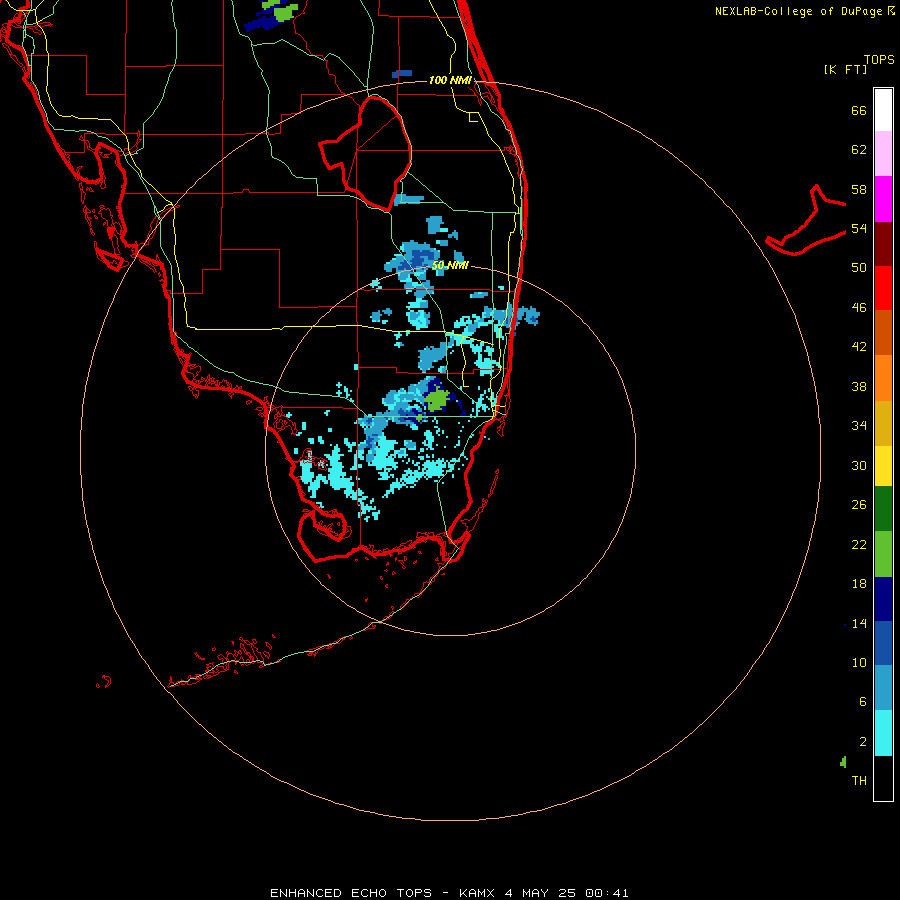Click the bright red legend swatch
The image size is (900, 900).
click(x=883, y=288)
